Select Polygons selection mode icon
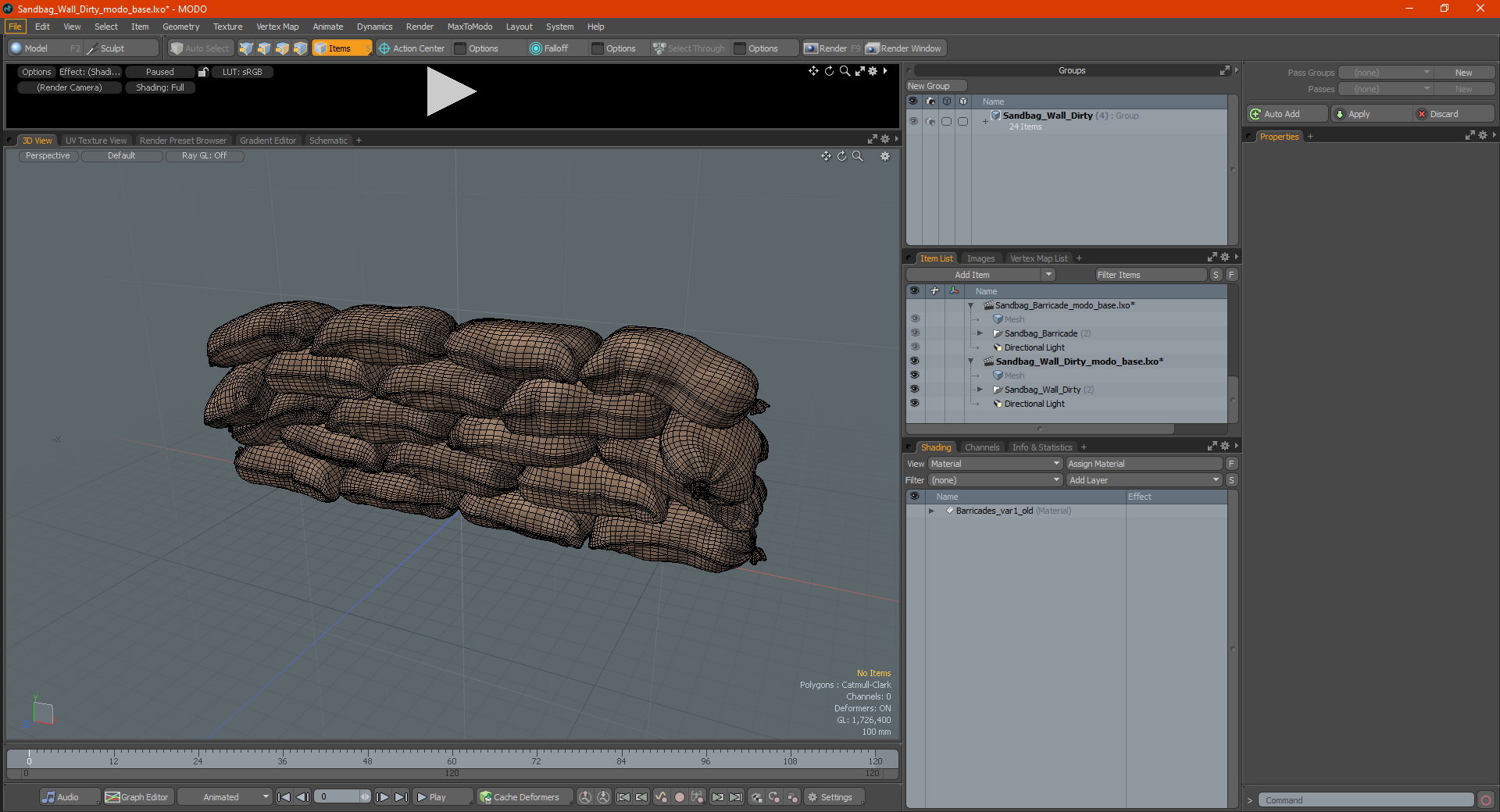This screenshot has width=1500, height=812. coord(282,48)
